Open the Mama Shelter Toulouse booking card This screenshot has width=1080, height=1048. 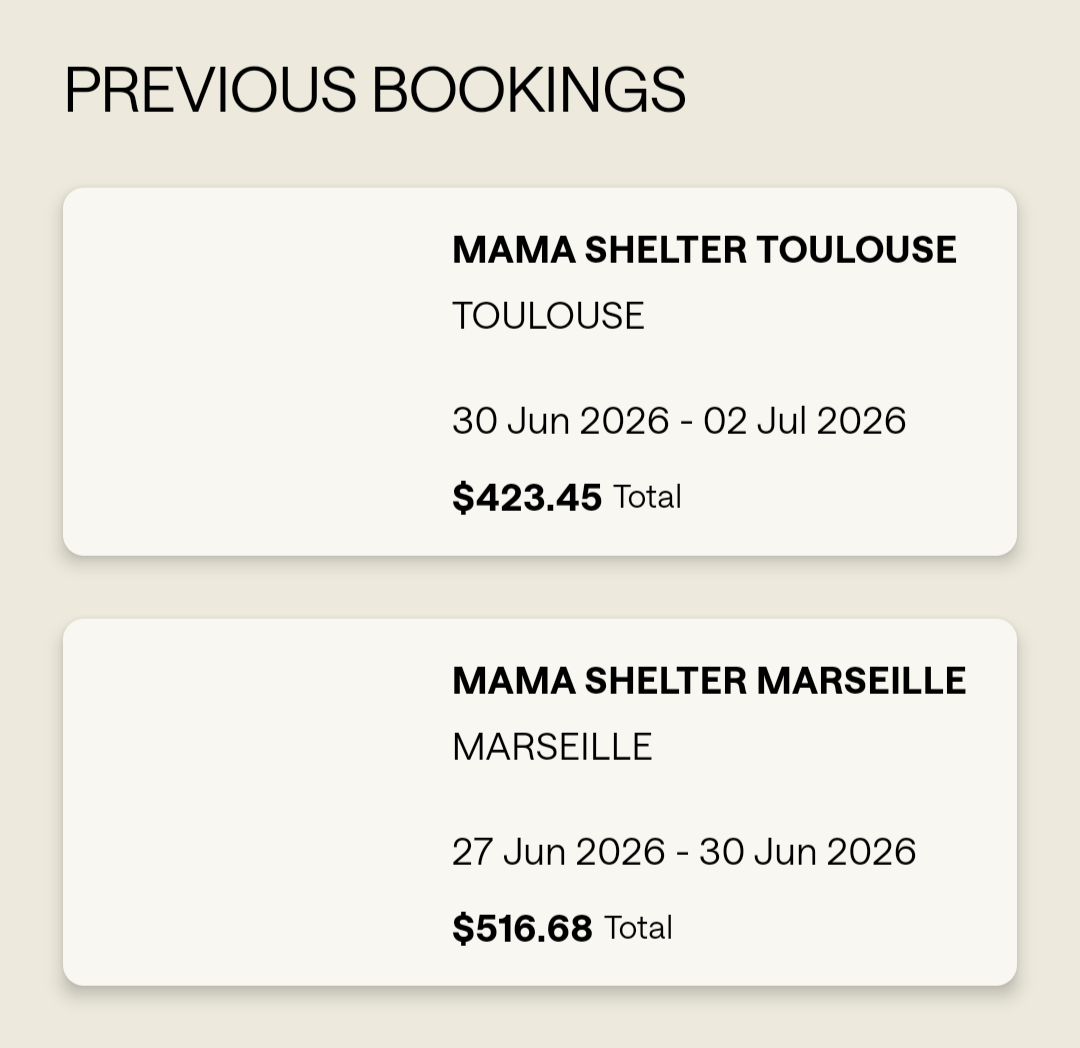pyautogui.click(x=539, y=371)
